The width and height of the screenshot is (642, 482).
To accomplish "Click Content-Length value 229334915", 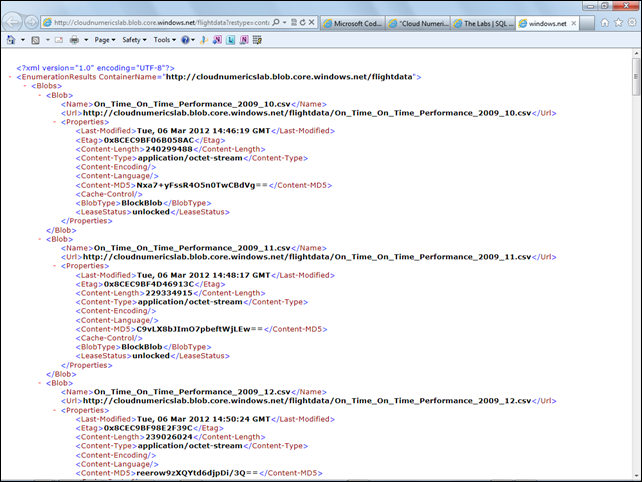I will (x=169, y=293).
